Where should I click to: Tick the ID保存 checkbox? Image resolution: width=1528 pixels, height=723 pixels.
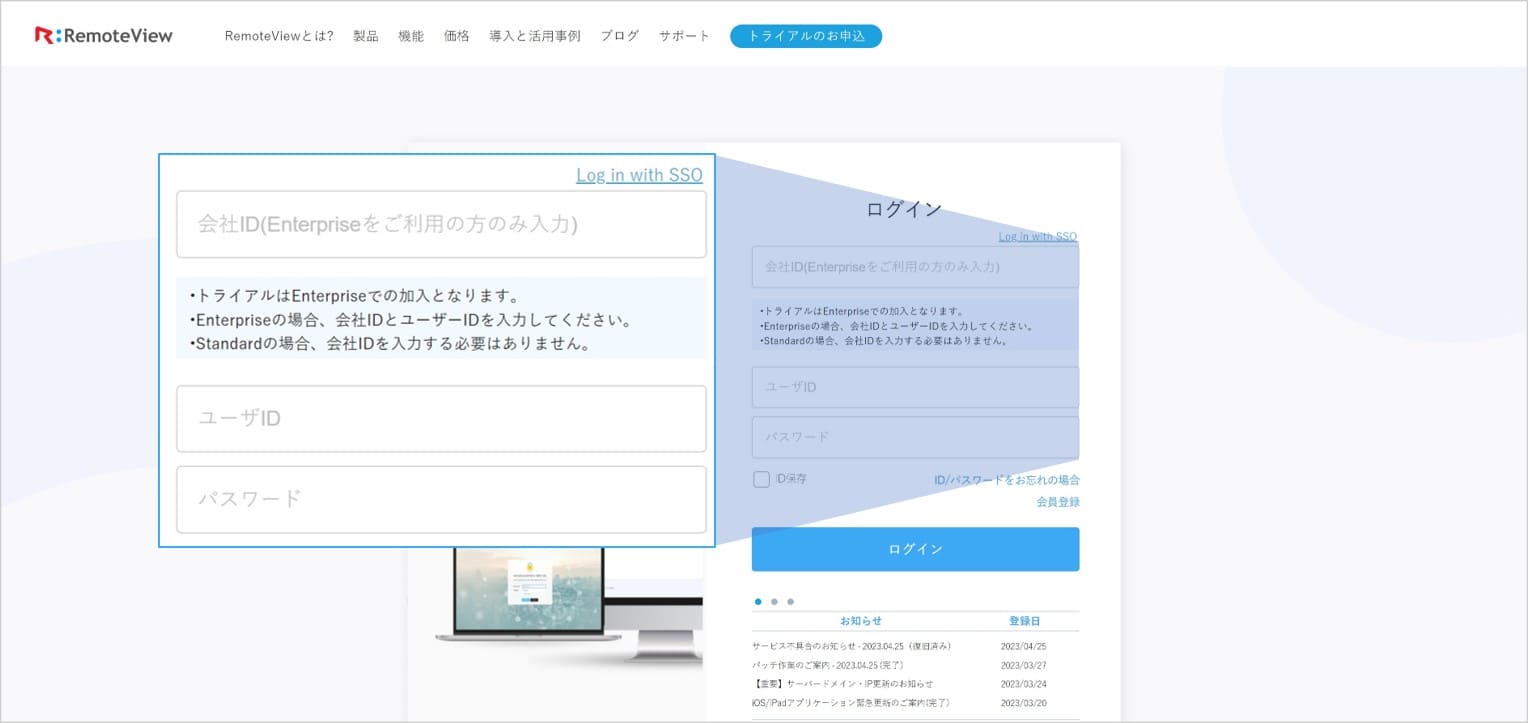(762, 479)
